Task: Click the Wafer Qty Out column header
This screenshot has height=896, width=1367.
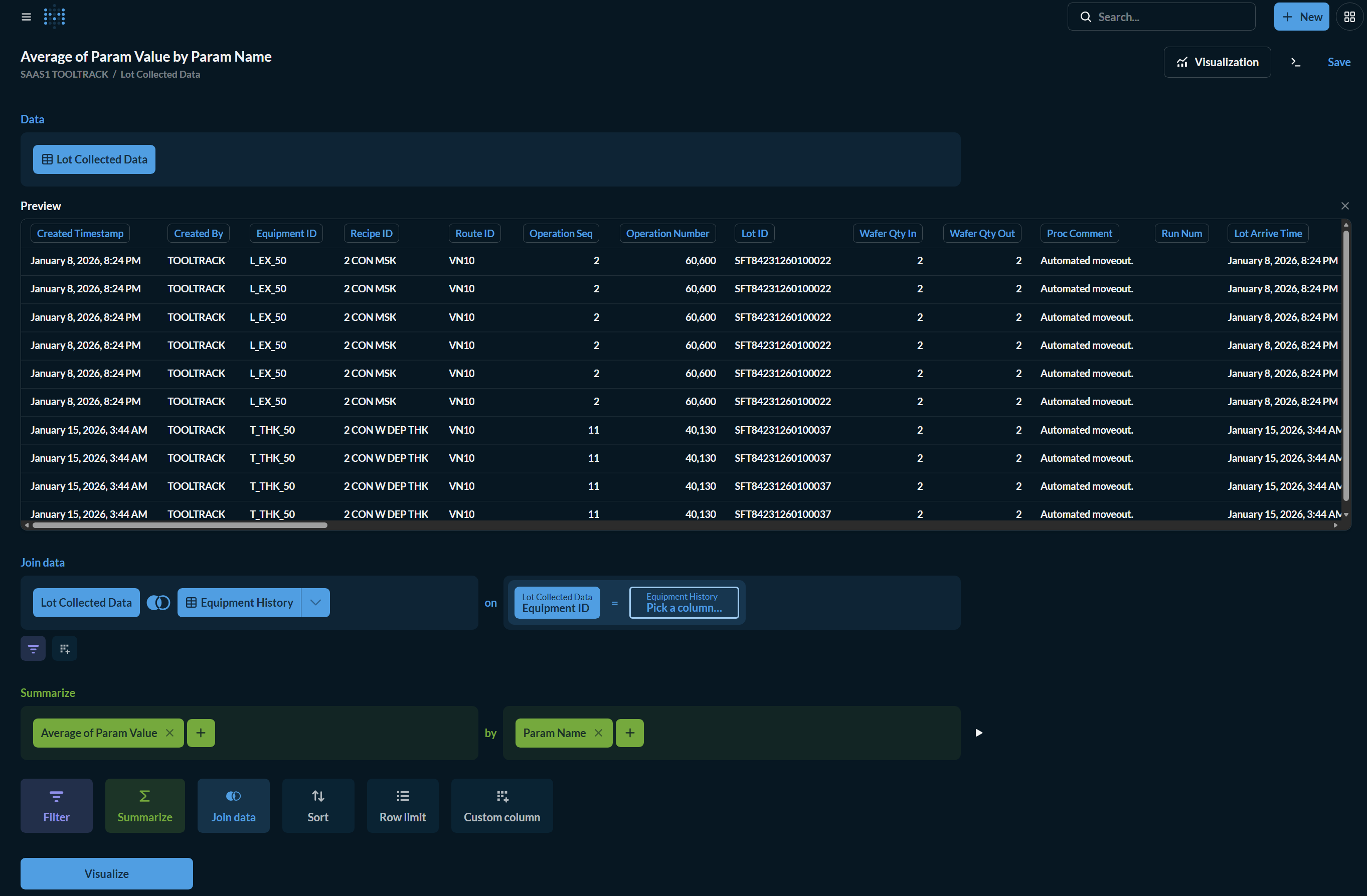Action: tap(981, 233)
